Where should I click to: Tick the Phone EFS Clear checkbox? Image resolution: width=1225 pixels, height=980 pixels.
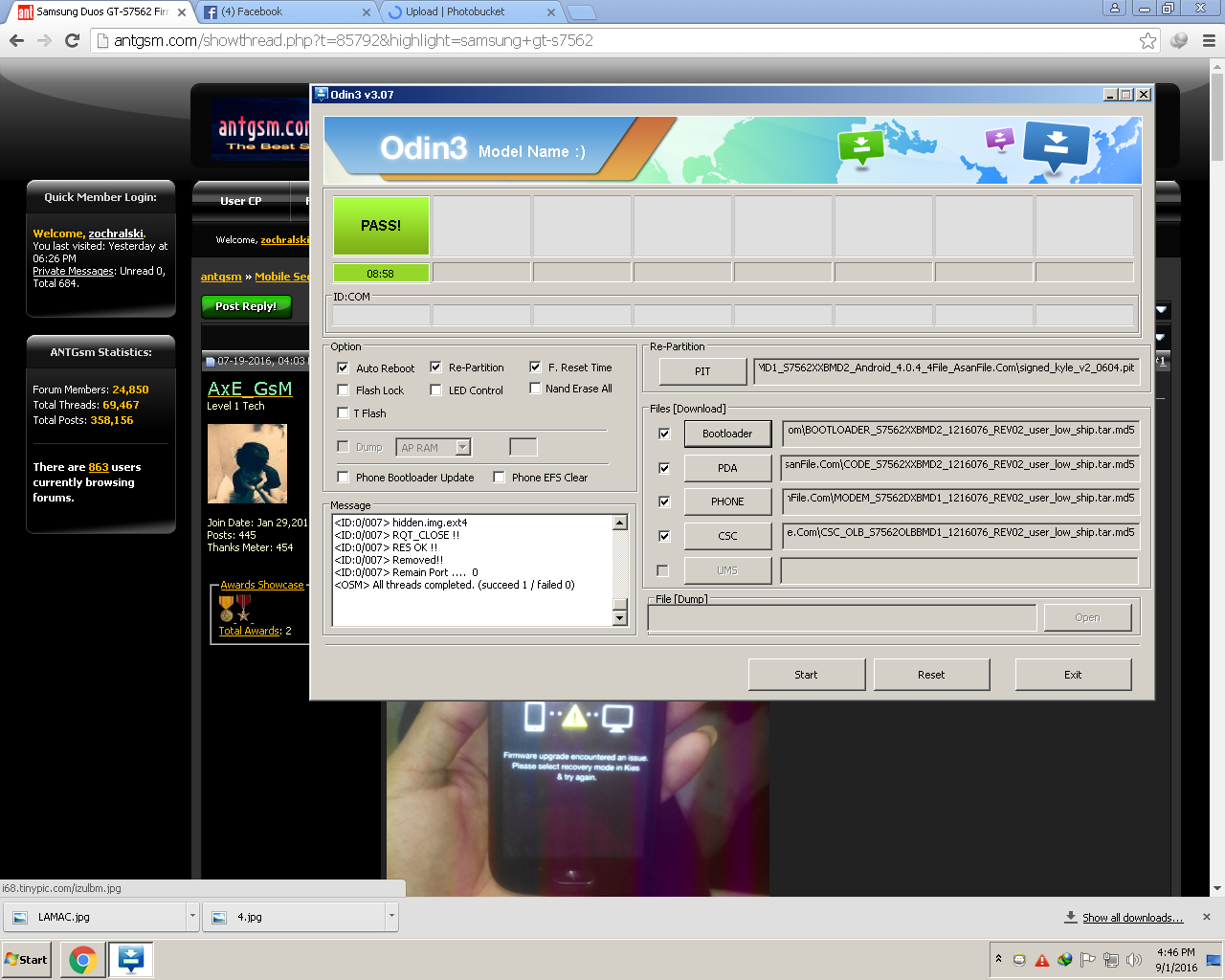[499, 478]
